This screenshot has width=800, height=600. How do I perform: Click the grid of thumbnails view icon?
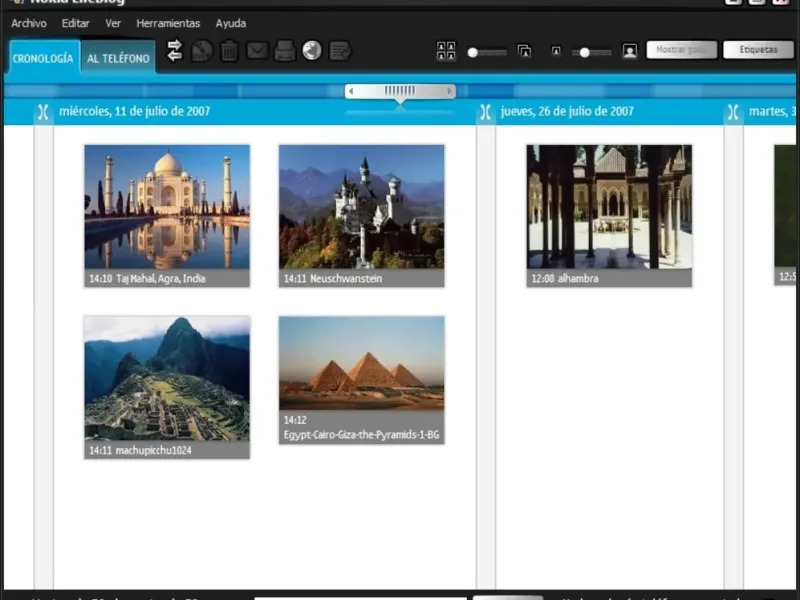[x=446, y=51]
